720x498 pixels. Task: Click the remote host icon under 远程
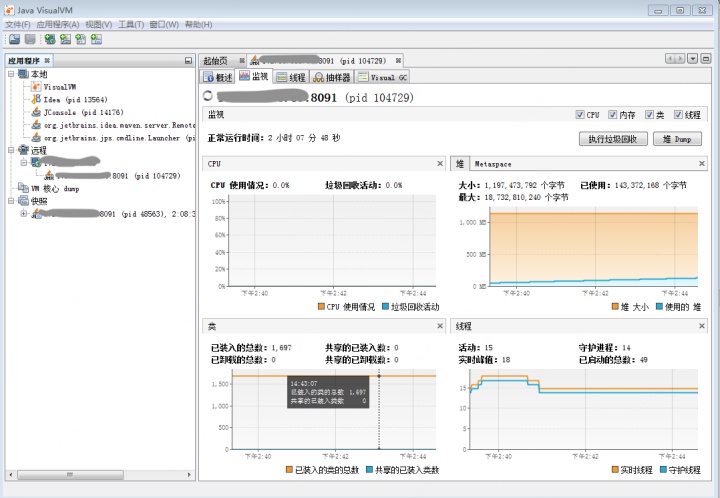36,162
